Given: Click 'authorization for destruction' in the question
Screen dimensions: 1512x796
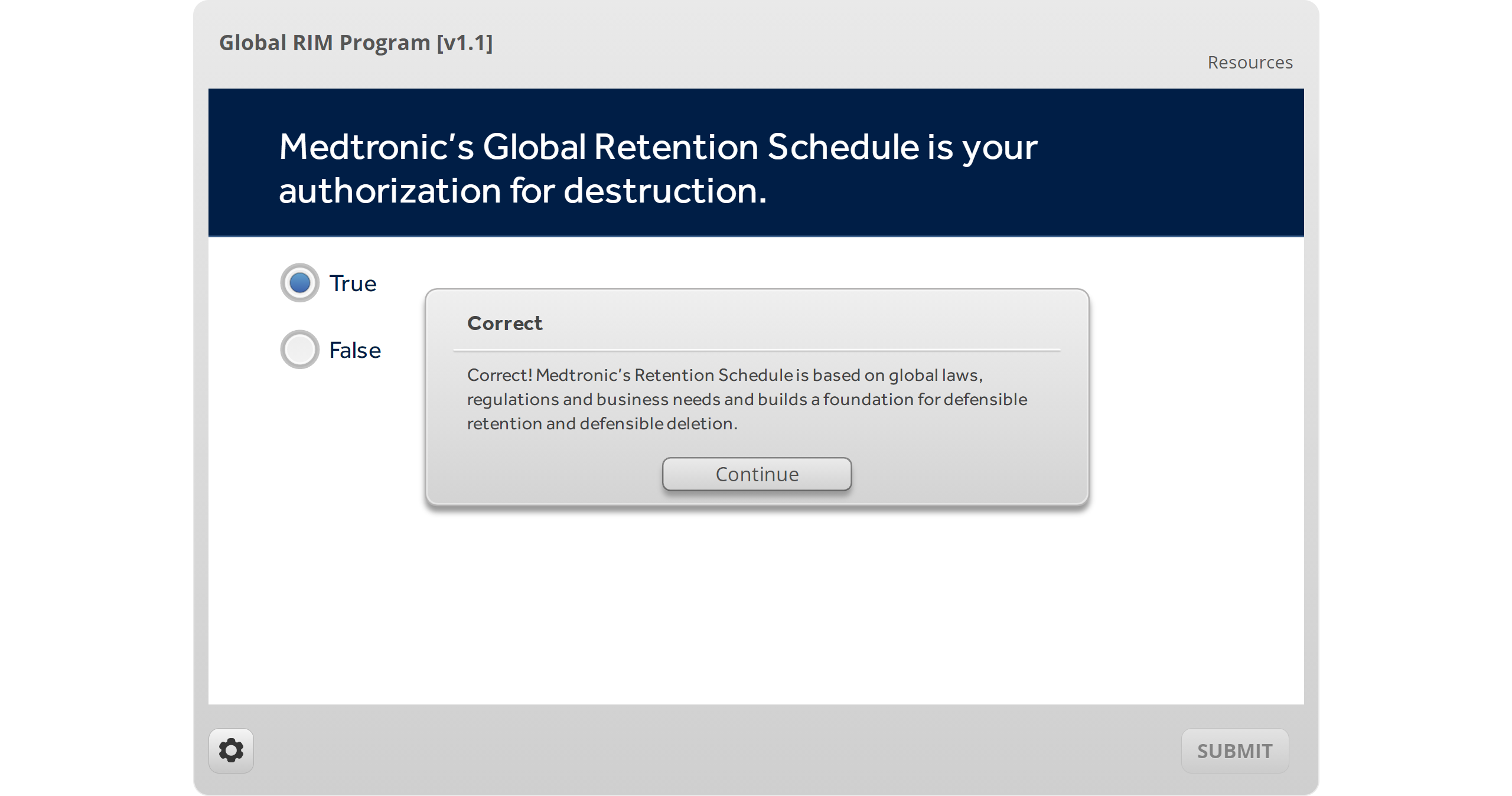Looking at the screenshot, I should [x=522, y=191].
